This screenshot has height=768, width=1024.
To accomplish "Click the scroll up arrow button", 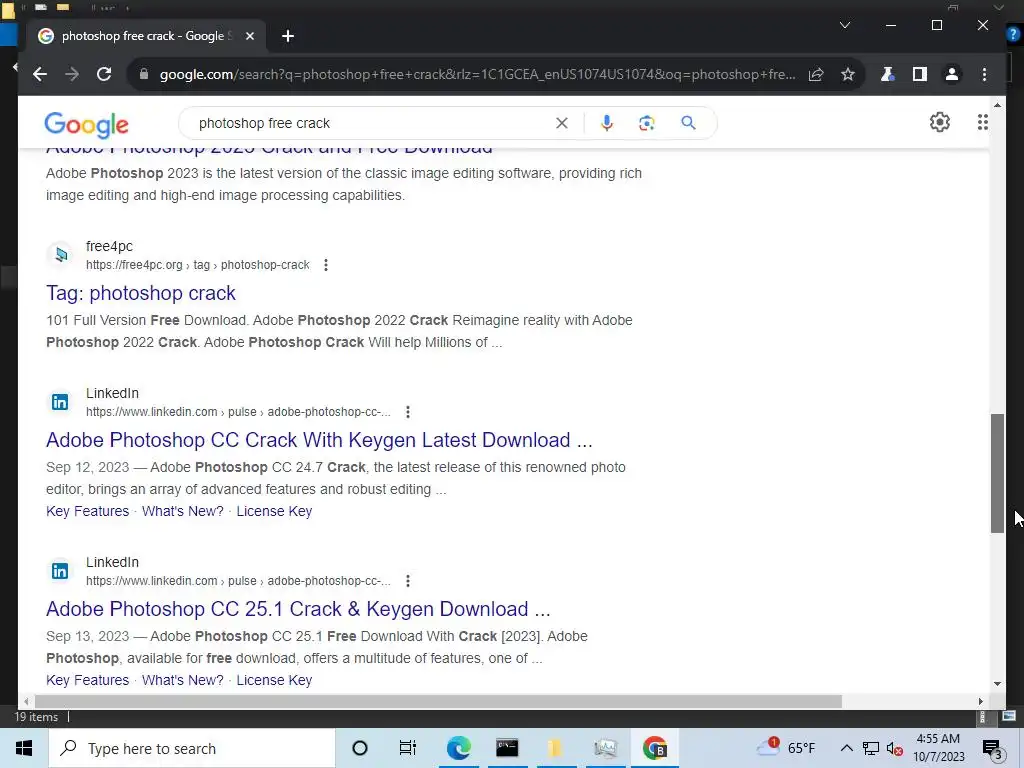I will (997, 104).
